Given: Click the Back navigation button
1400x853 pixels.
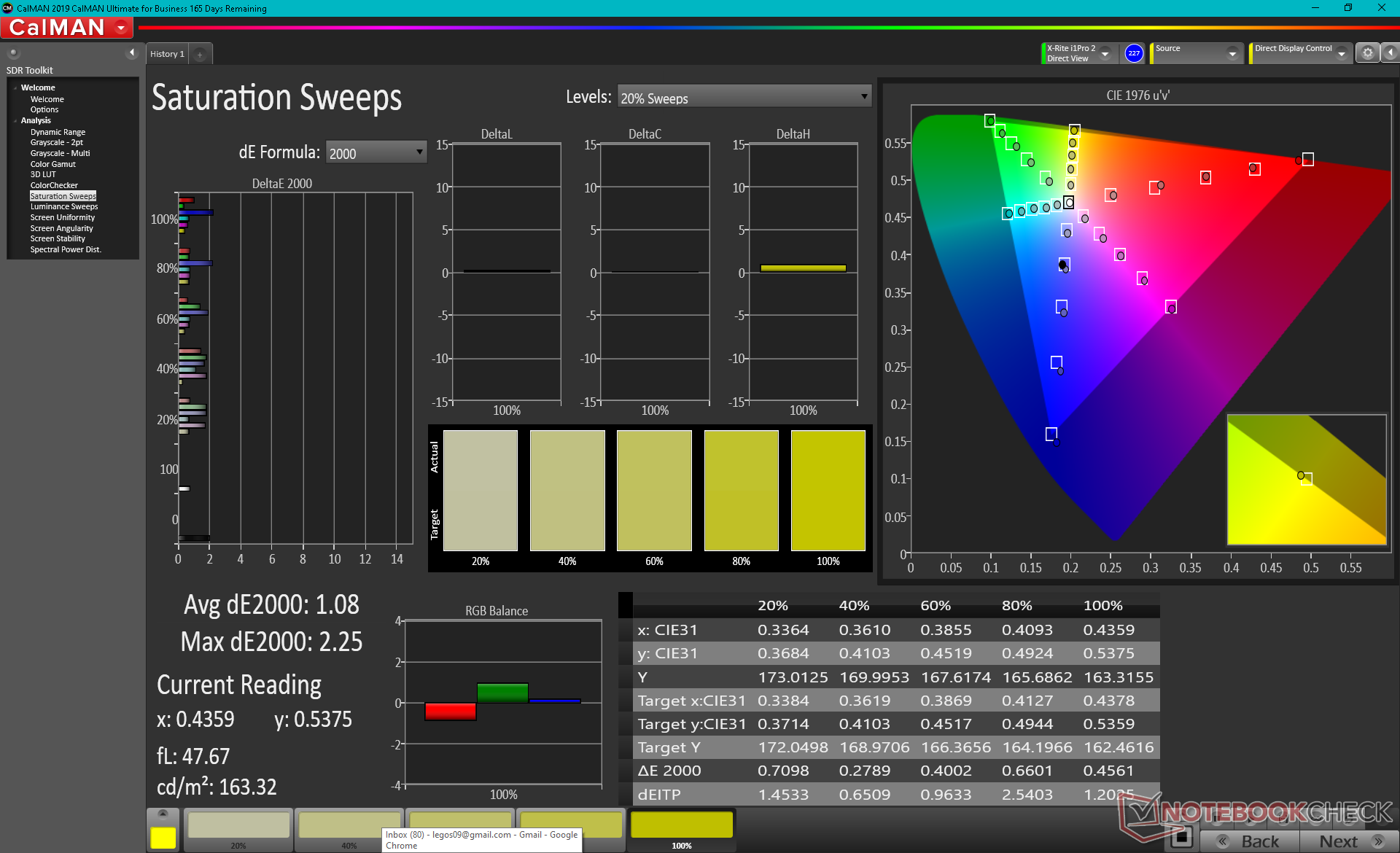Looking at the screenshot, I should point(1250,841).
